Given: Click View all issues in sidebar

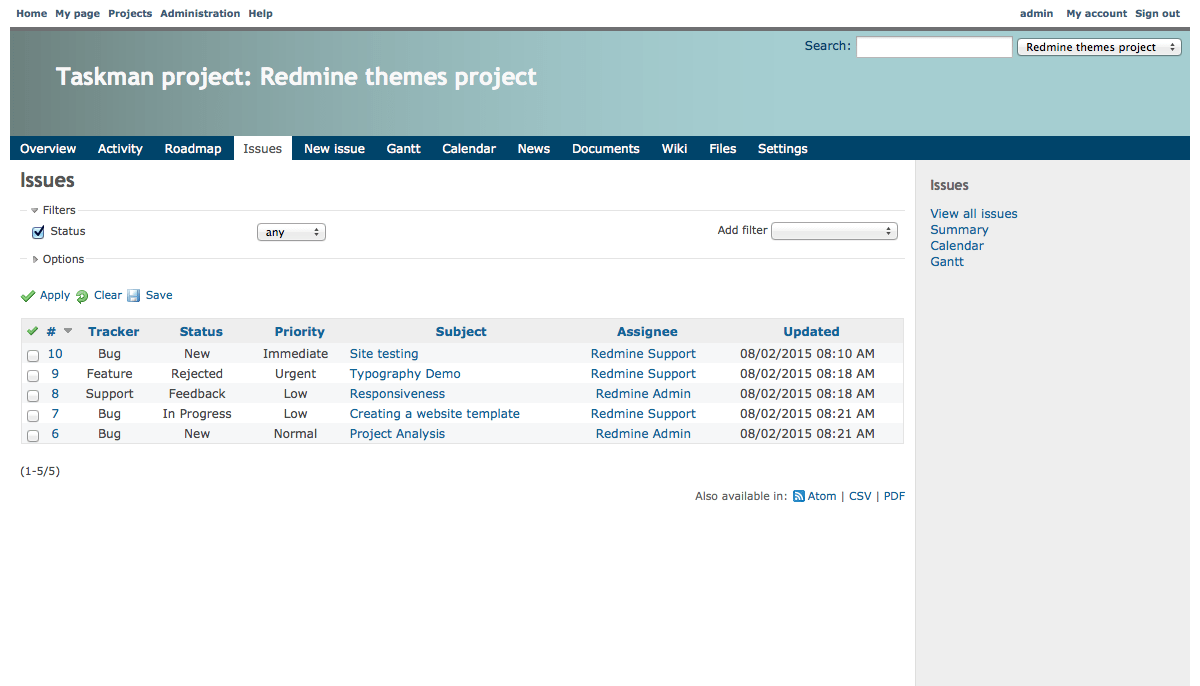Looking at the screenshot, I should (974, 214).
